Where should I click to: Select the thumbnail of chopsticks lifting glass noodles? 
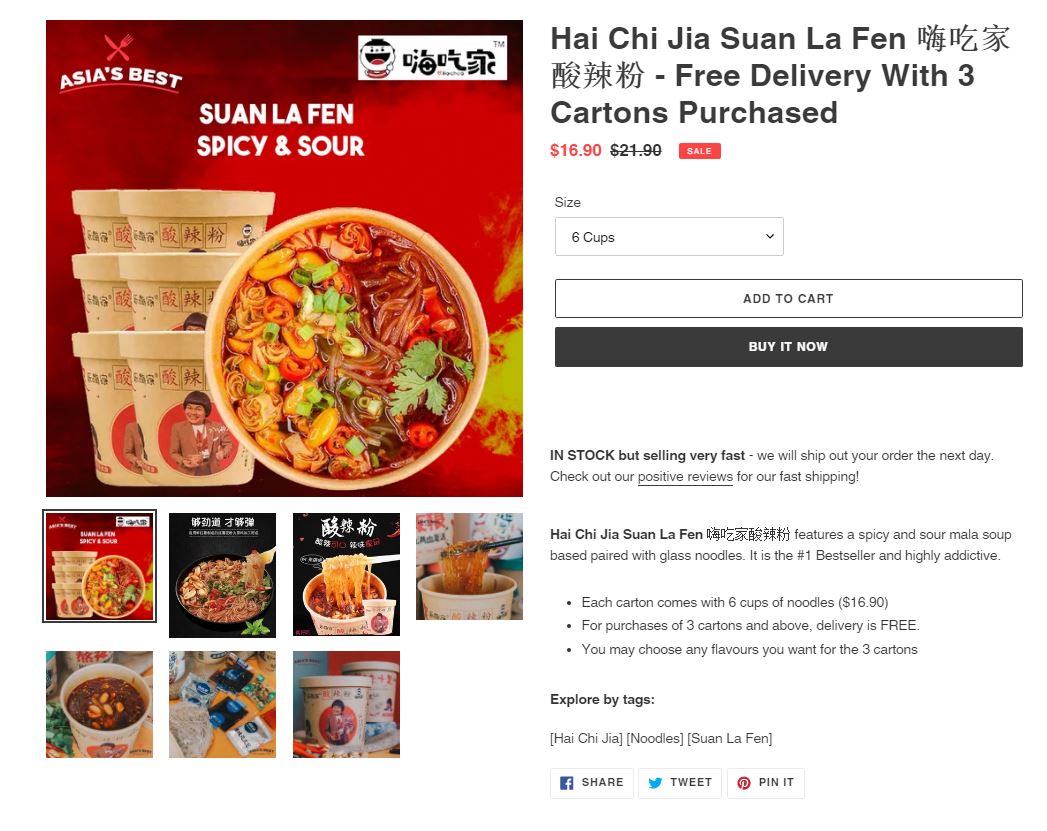click(469, 566)
